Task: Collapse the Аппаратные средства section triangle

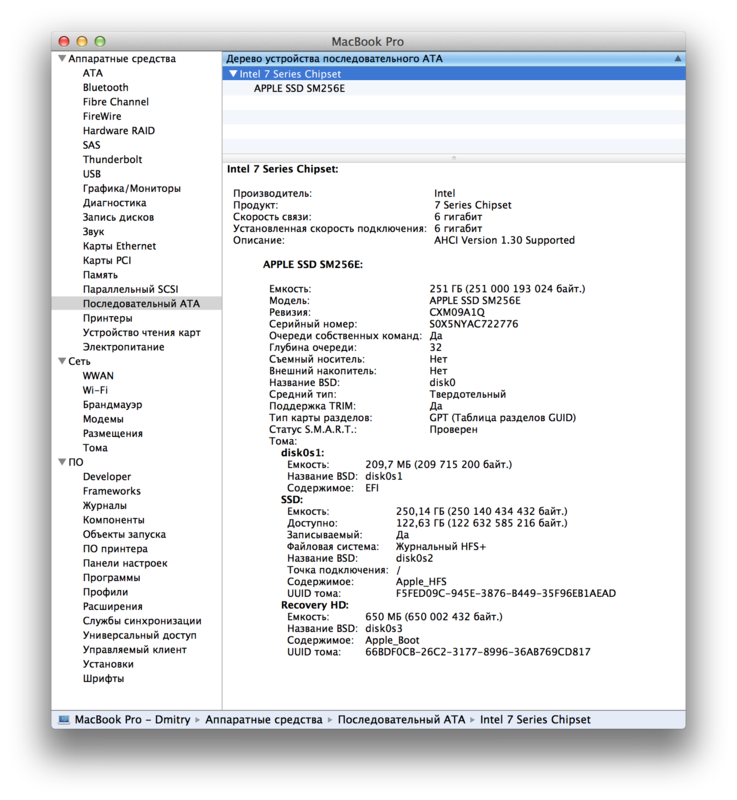Action: coord(62,59)
